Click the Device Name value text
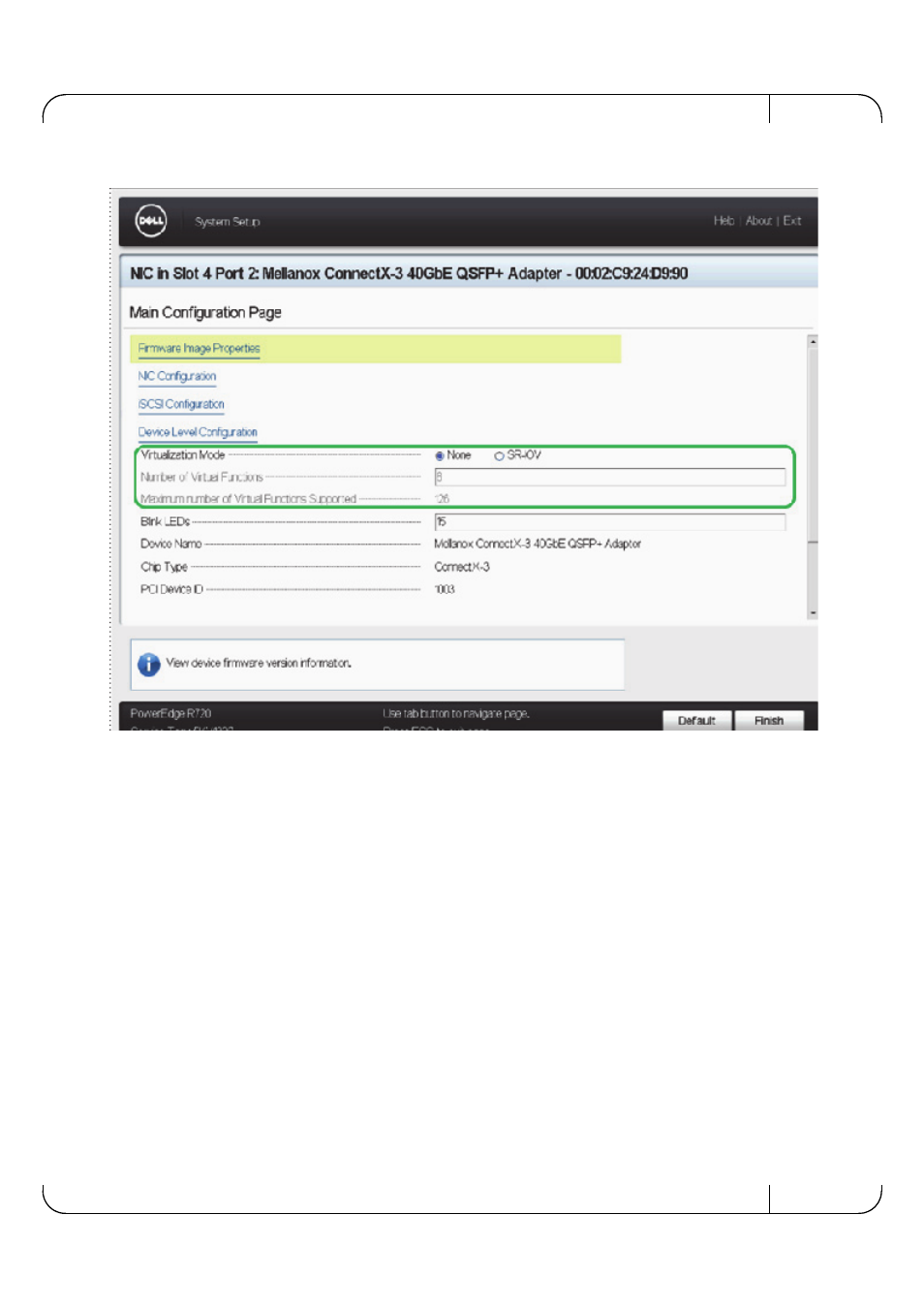The width and height of the screenshot is (924, 1308). 538,545
